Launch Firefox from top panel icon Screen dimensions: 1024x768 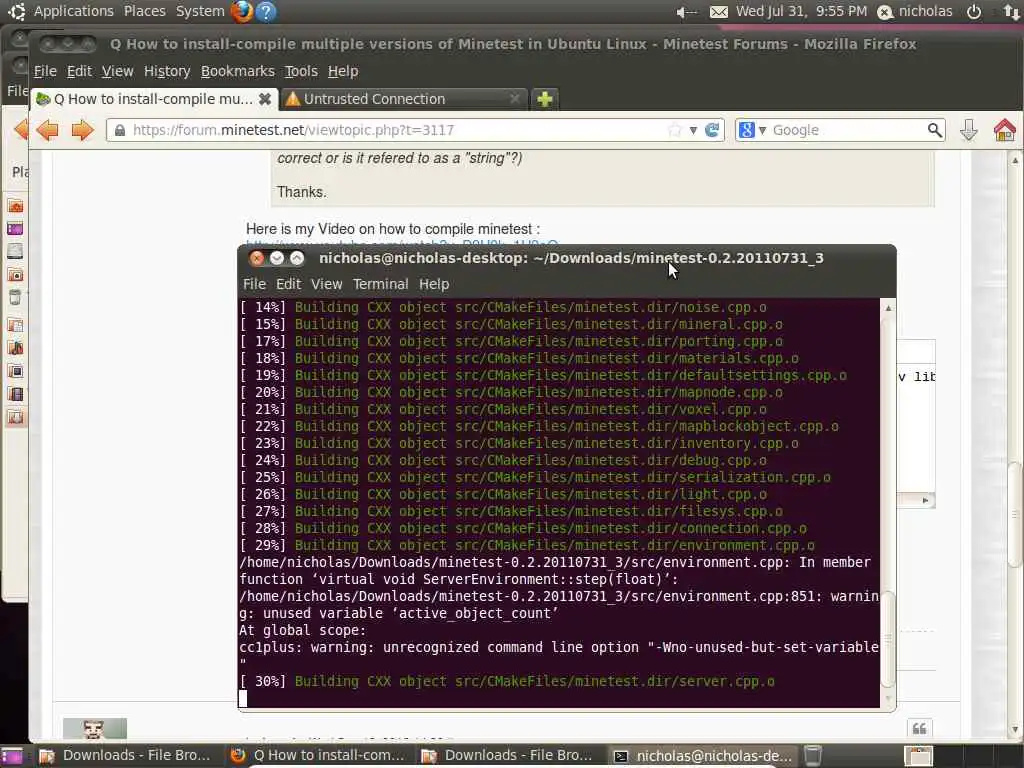pyautogui.click(x=242, y=11)
